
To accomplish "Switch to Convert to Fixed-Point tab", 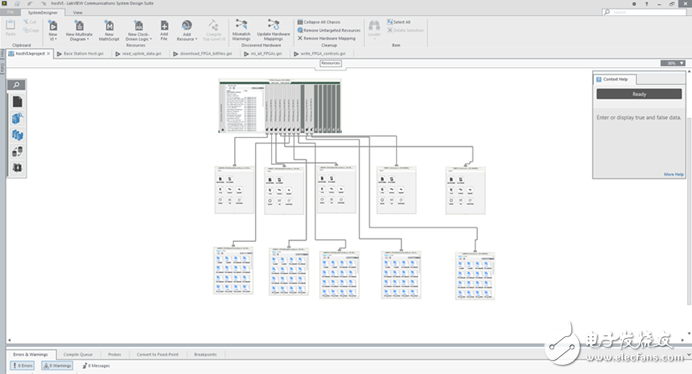I will [x=158, y=354].
